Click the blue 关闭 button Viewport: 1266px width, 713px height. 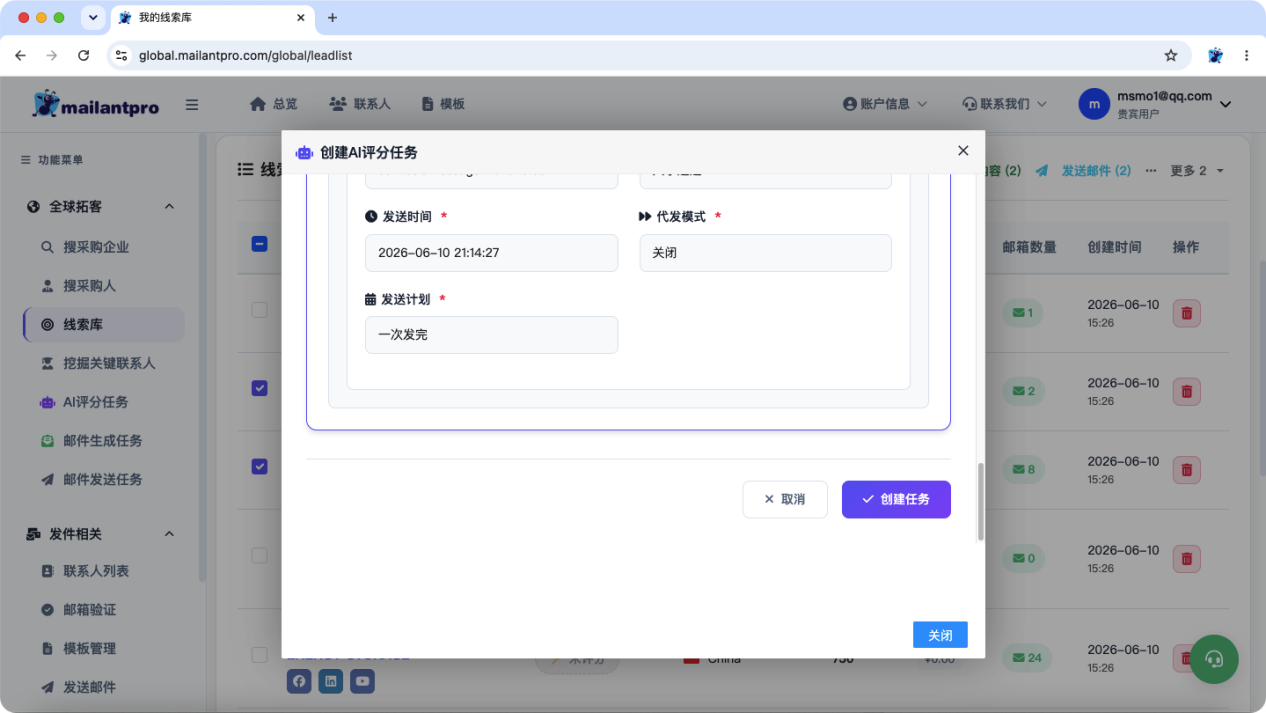point(940,635)
